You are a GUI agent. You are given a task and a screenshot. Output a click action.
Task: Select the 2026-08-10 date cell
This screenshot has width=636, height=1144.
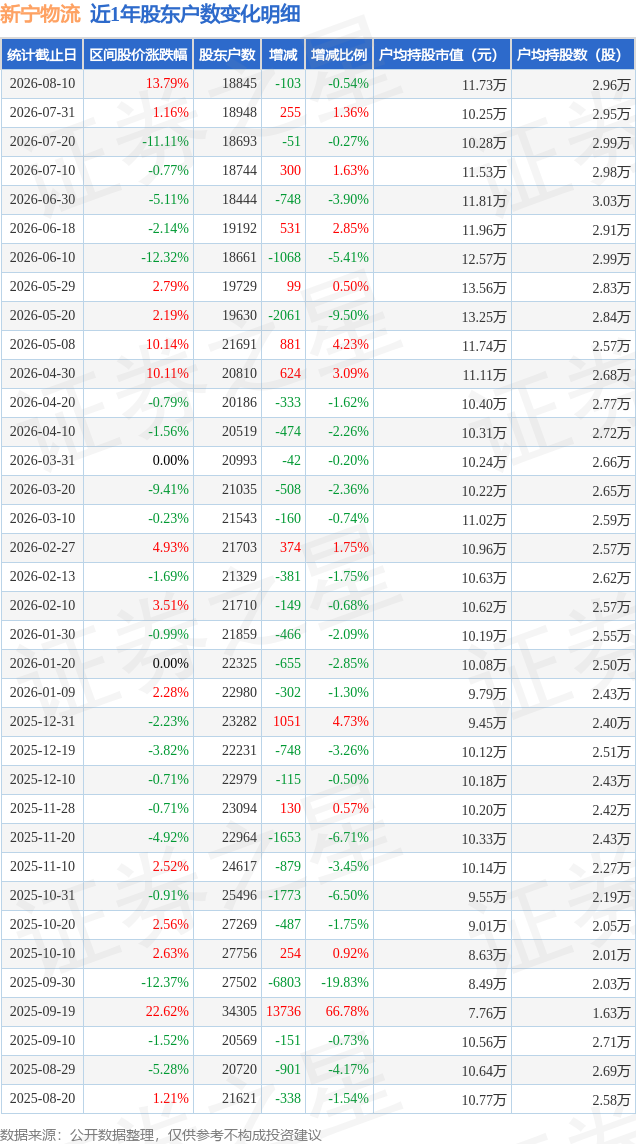(x=42, y=84)
